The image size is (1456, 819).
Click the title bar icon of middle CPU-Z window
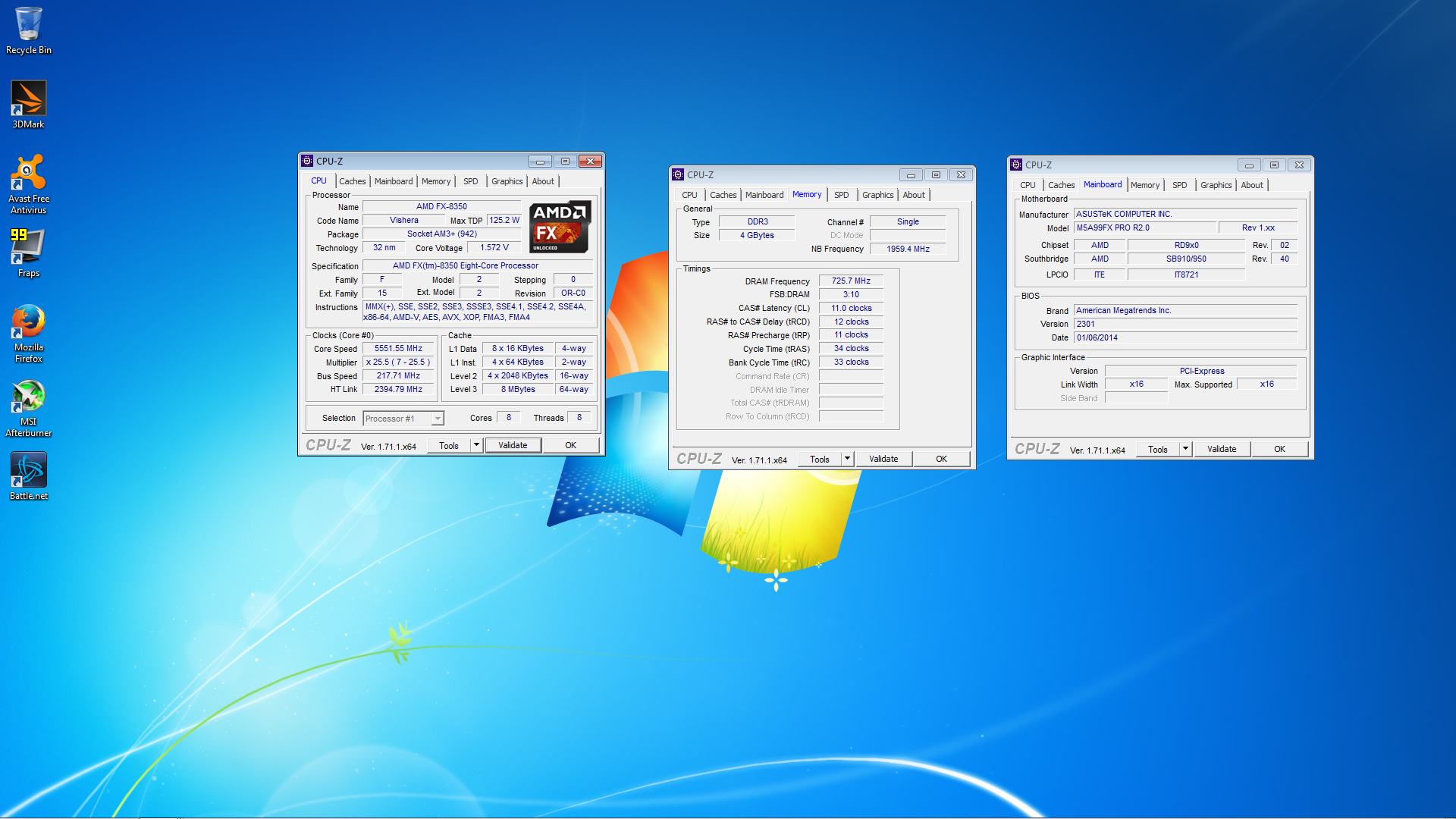[x=678, y=174]
